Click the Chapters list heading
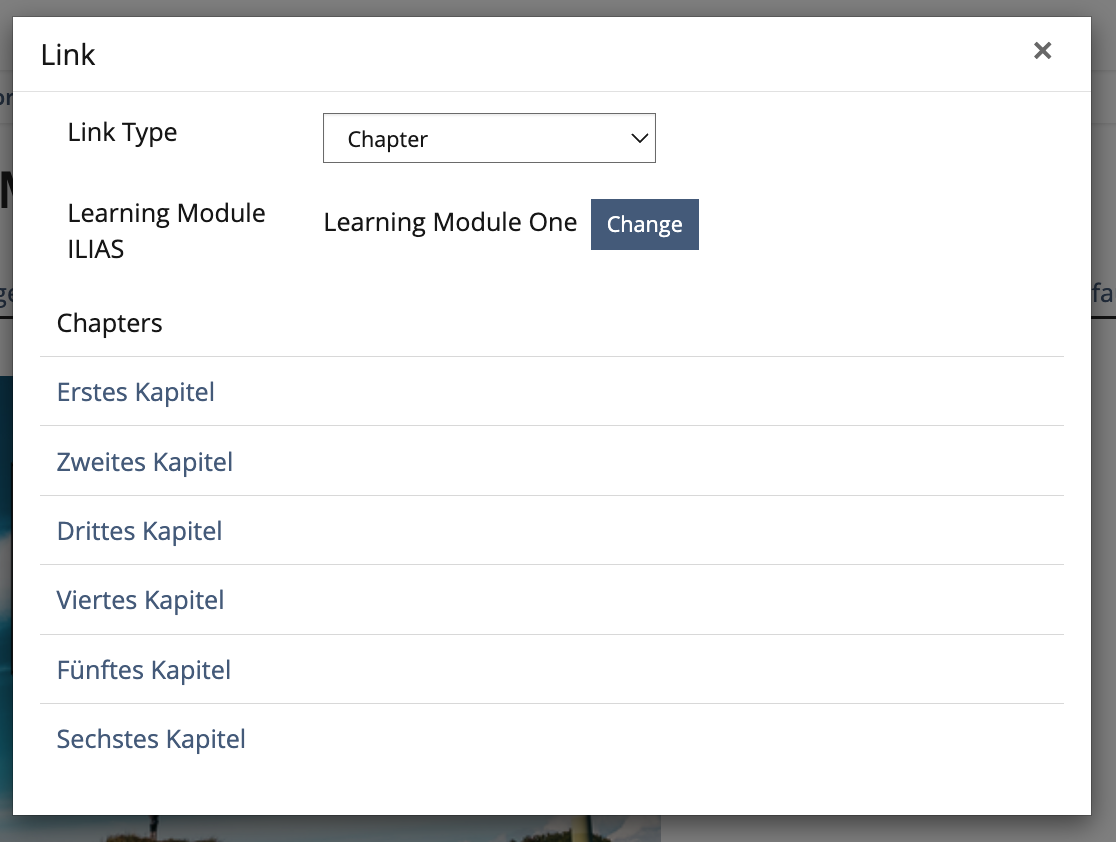1116x842 pixels. [x=110, y=323]
